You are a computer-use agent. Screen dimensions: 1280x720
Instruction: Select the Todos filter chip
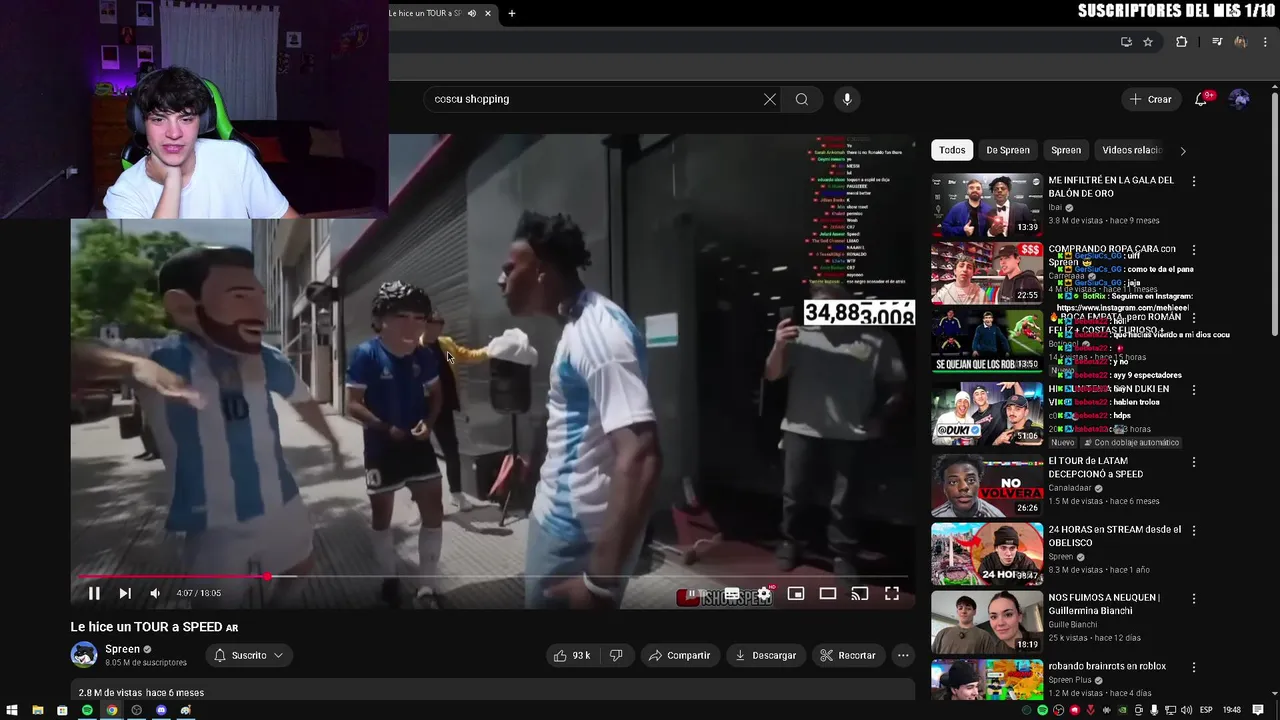(x=952, y=150)
